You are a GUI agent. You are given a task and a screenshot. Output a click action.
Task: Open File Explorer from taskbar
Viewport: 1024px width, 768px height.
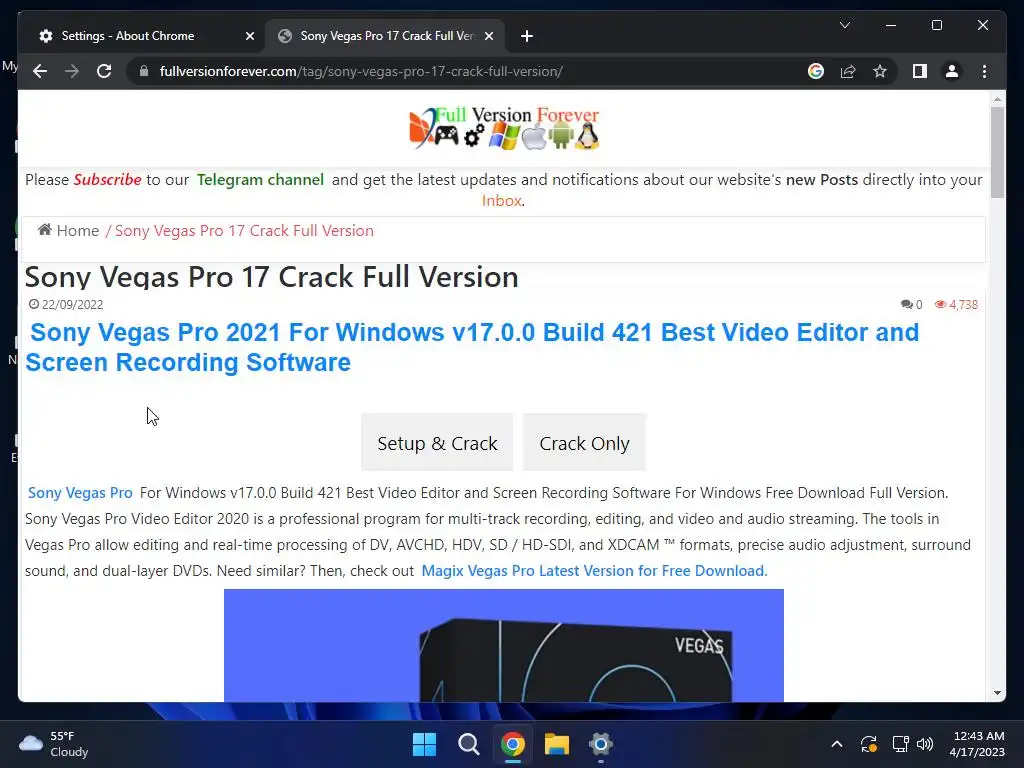point(556,744)
